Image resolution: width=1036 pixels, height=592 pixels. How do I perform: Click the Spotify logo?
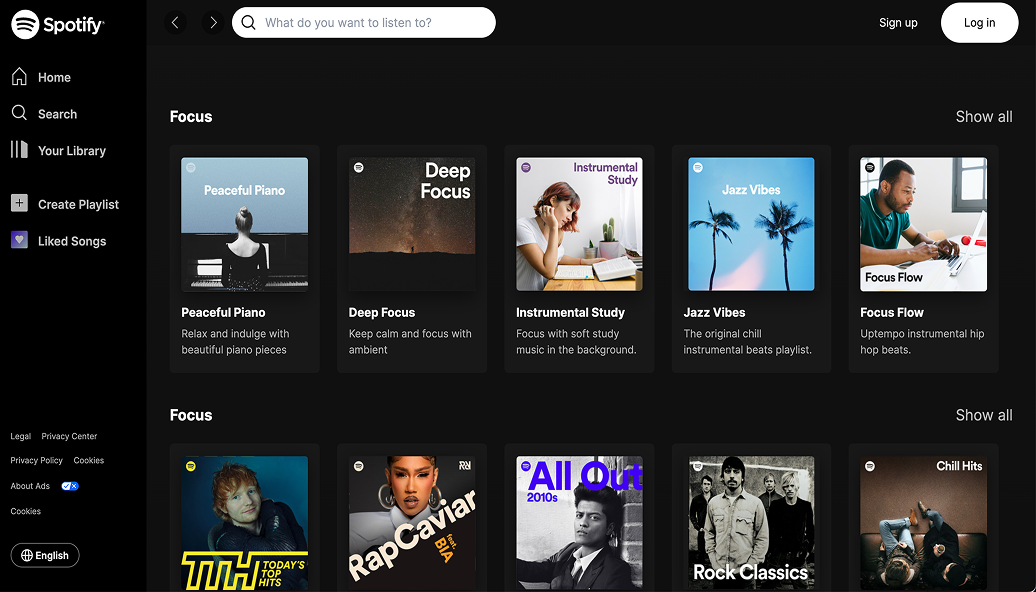pos(58,25)
